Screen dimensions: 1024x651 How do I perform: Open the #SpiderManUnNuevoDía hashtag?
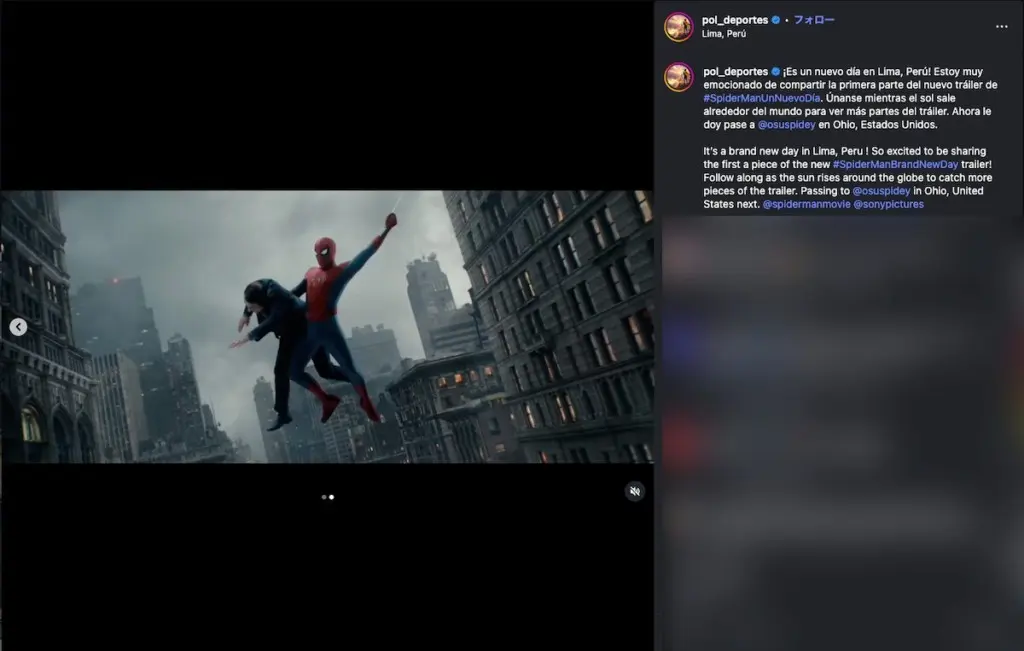(761, 98)
